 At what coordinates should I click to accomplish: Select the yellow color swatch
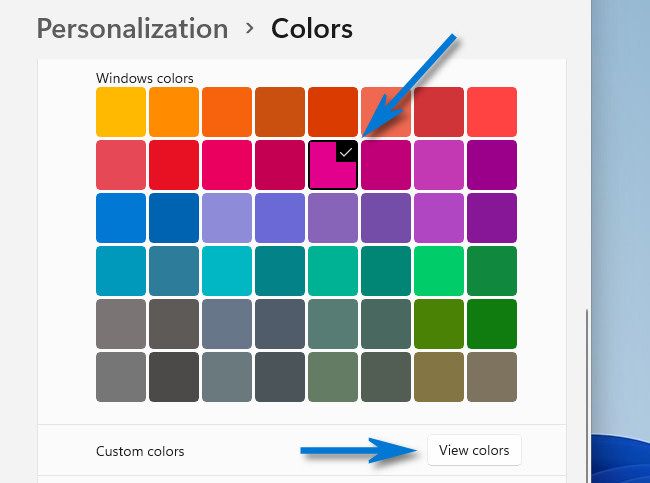pyautogui.click(x=121, y=112)
